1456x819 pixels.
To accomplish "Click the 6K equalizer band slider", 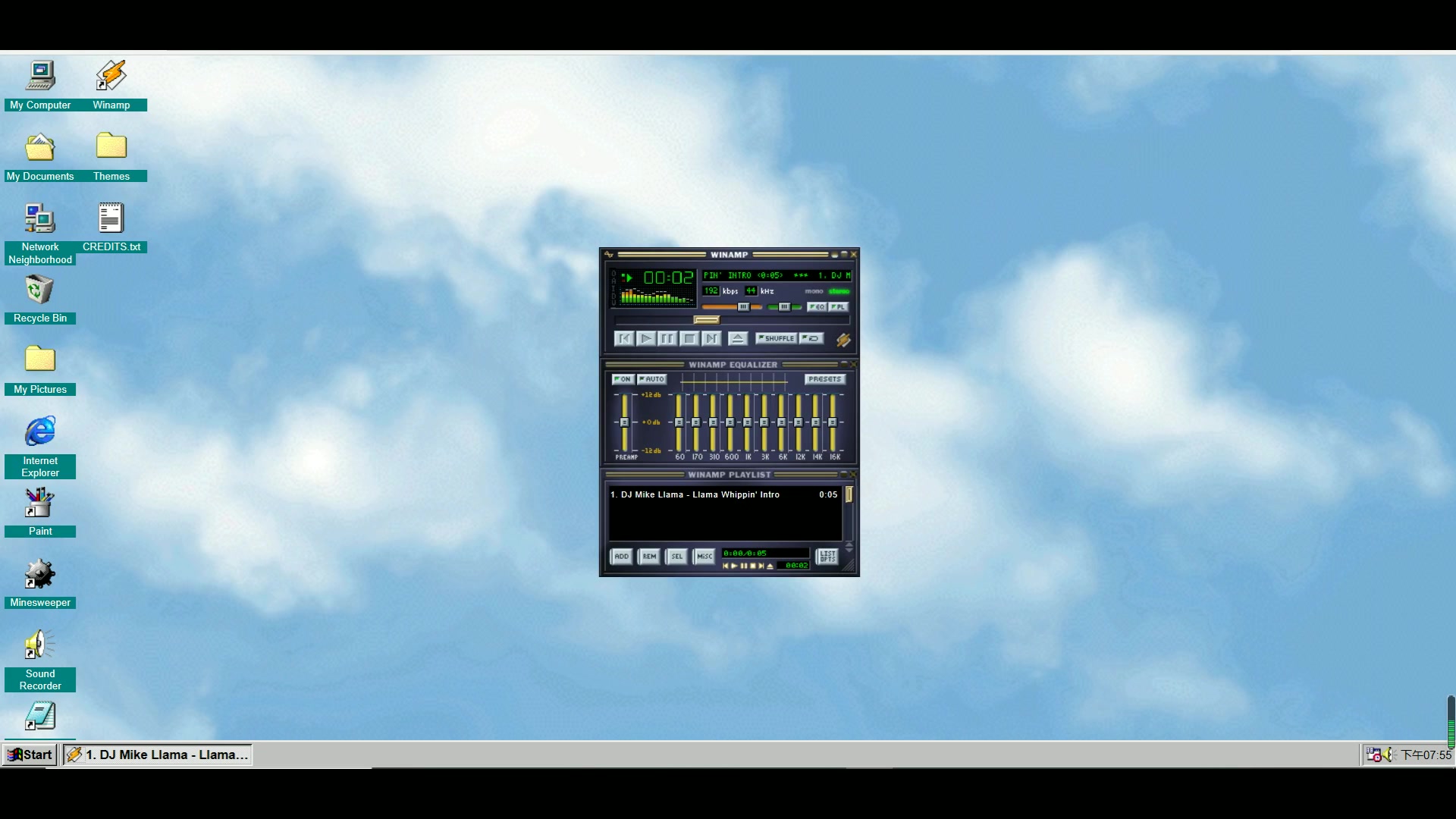I will [x=782, y=422].
